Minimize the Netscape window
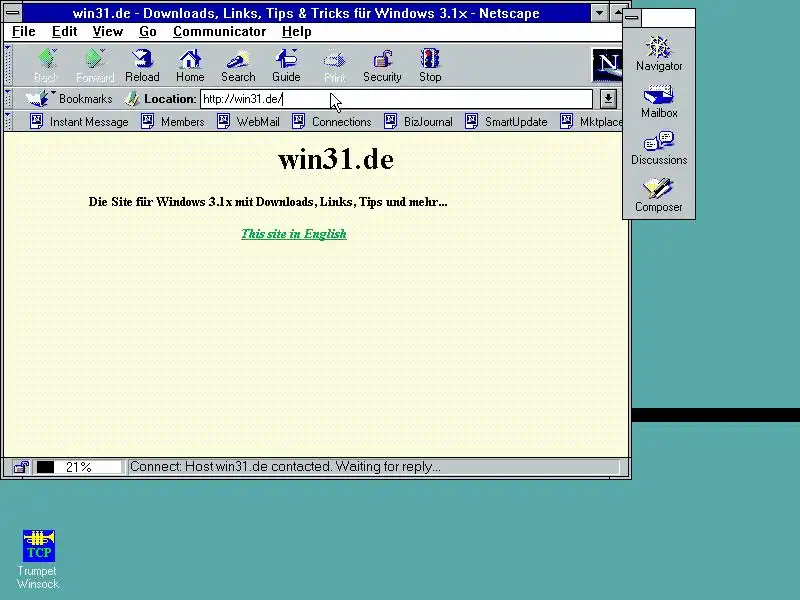800x600 pixels. [599, 12]
